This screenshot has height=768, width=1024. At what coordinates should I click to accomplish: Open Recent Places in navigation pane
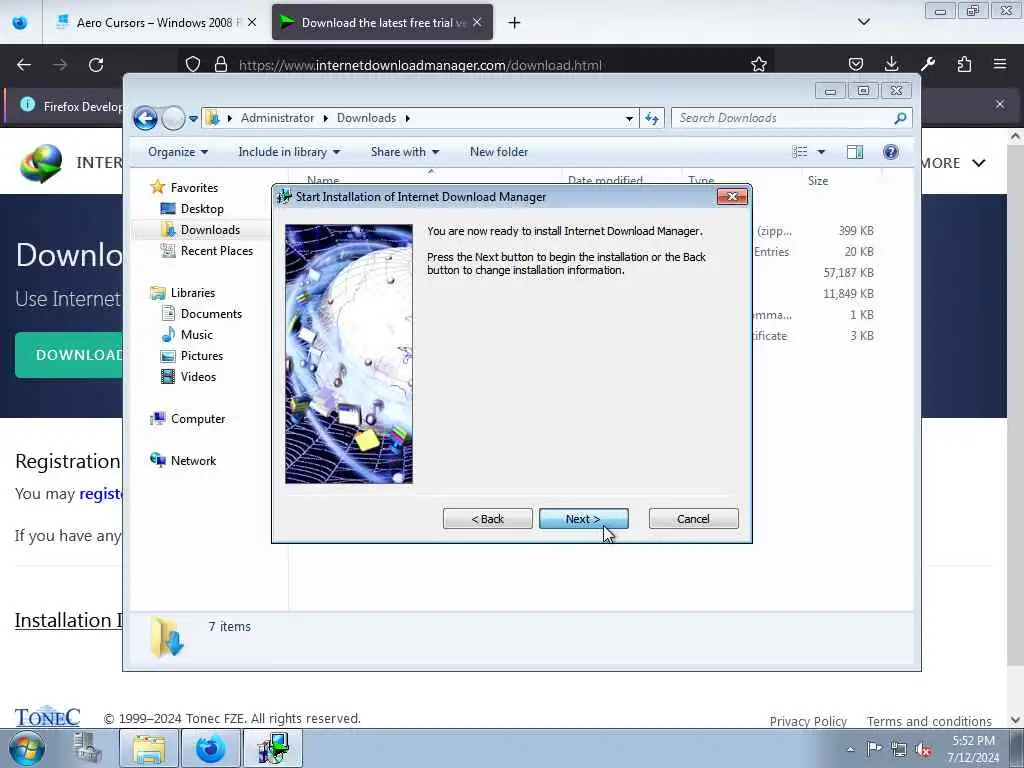[217, 250]
